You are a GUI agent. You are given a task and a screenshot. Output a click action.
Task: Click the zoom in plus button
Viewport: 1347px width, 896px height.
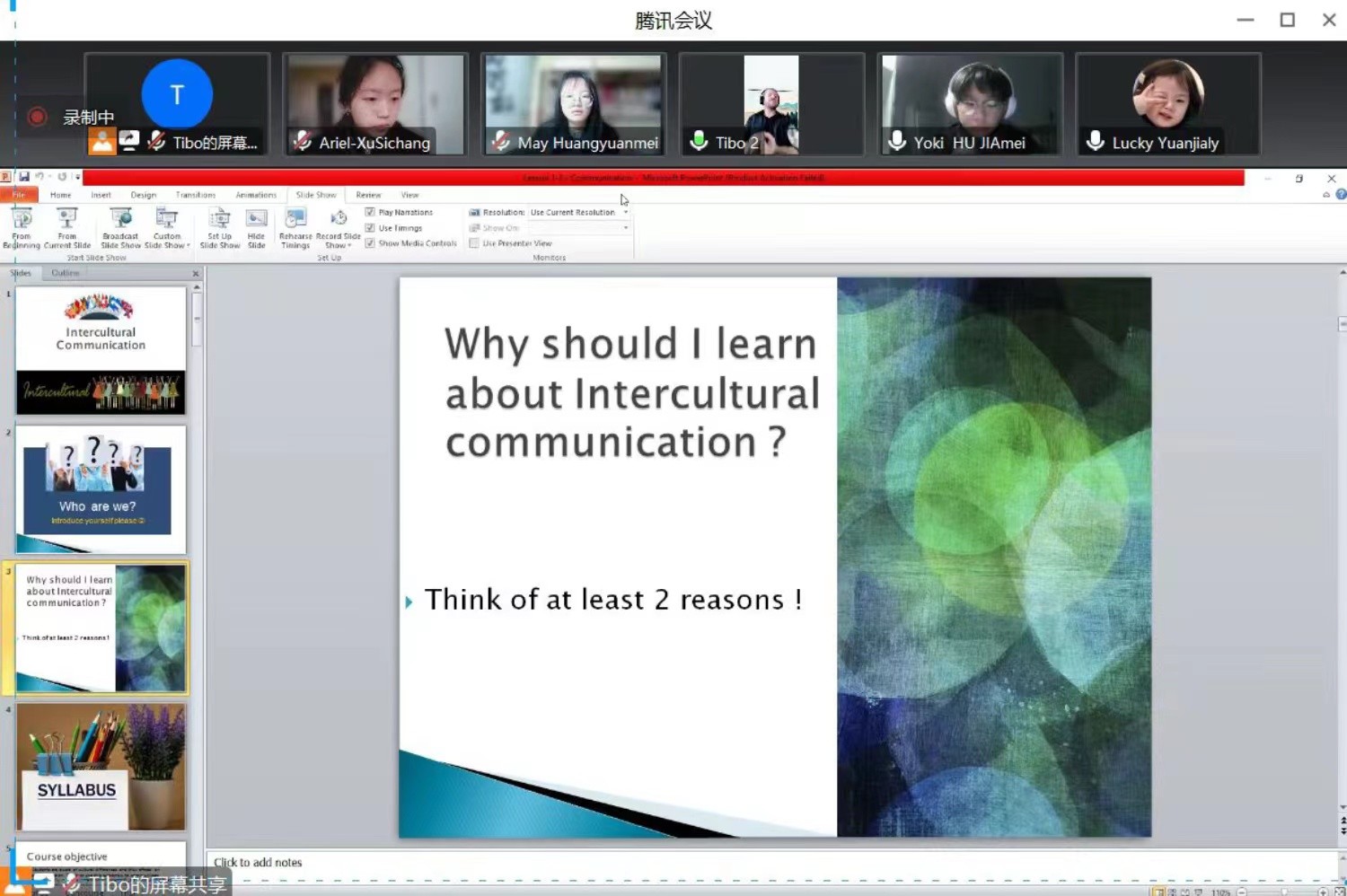[1323, 892]
